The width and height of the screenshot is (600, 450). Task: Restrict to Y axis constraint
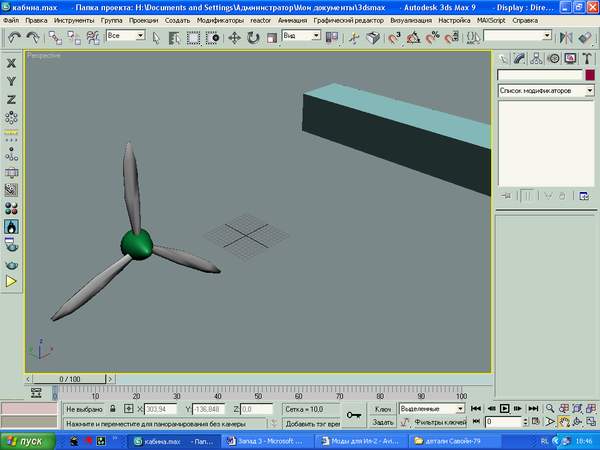point(11,81)
